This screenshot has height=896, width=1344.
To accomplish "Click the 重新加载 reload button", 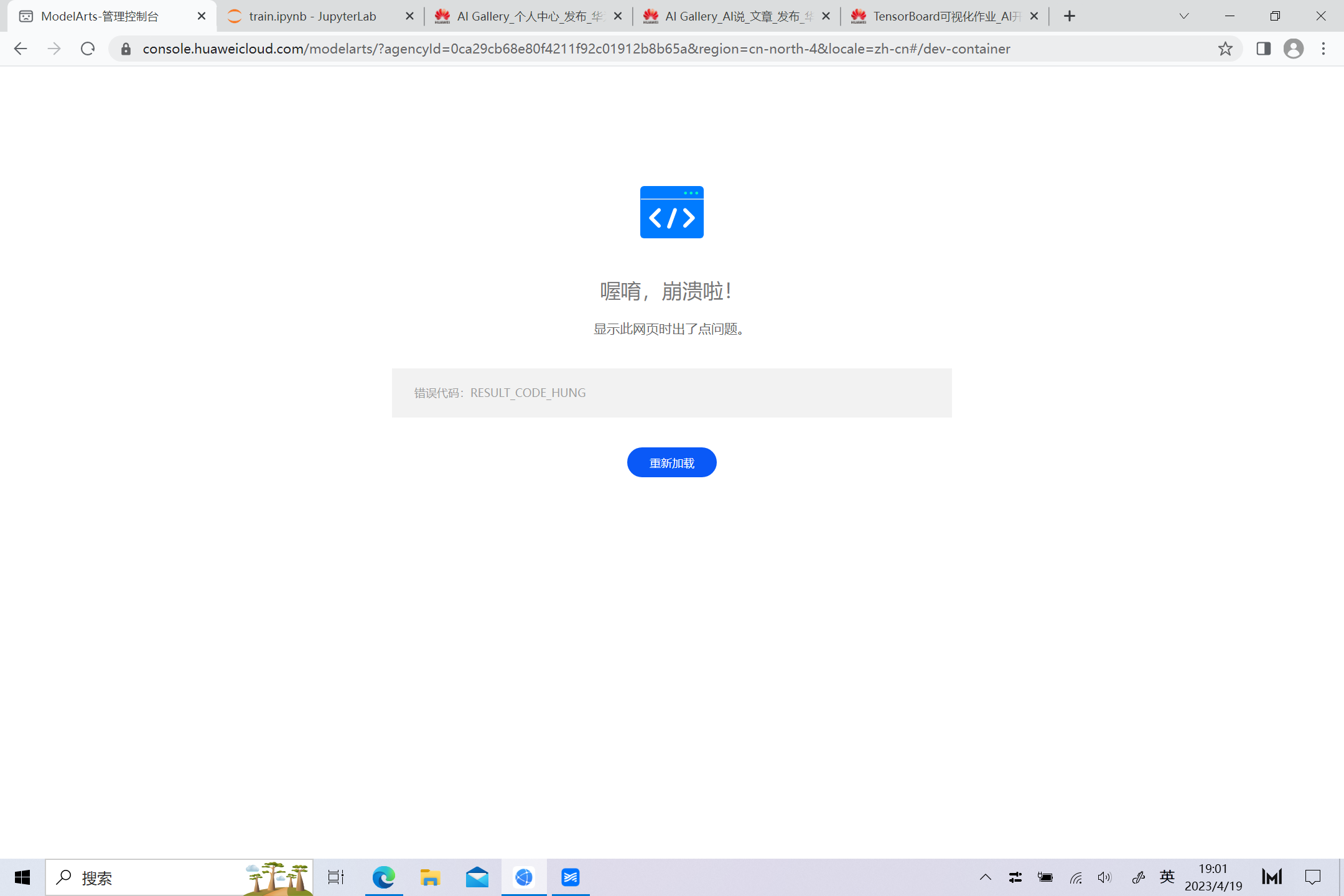I will tap(671, 462).
